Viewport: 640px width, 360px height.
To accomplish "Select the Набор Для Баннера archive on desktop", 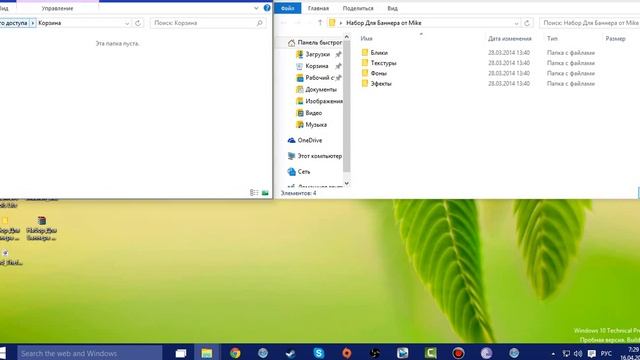I will [x=41, y=229].
